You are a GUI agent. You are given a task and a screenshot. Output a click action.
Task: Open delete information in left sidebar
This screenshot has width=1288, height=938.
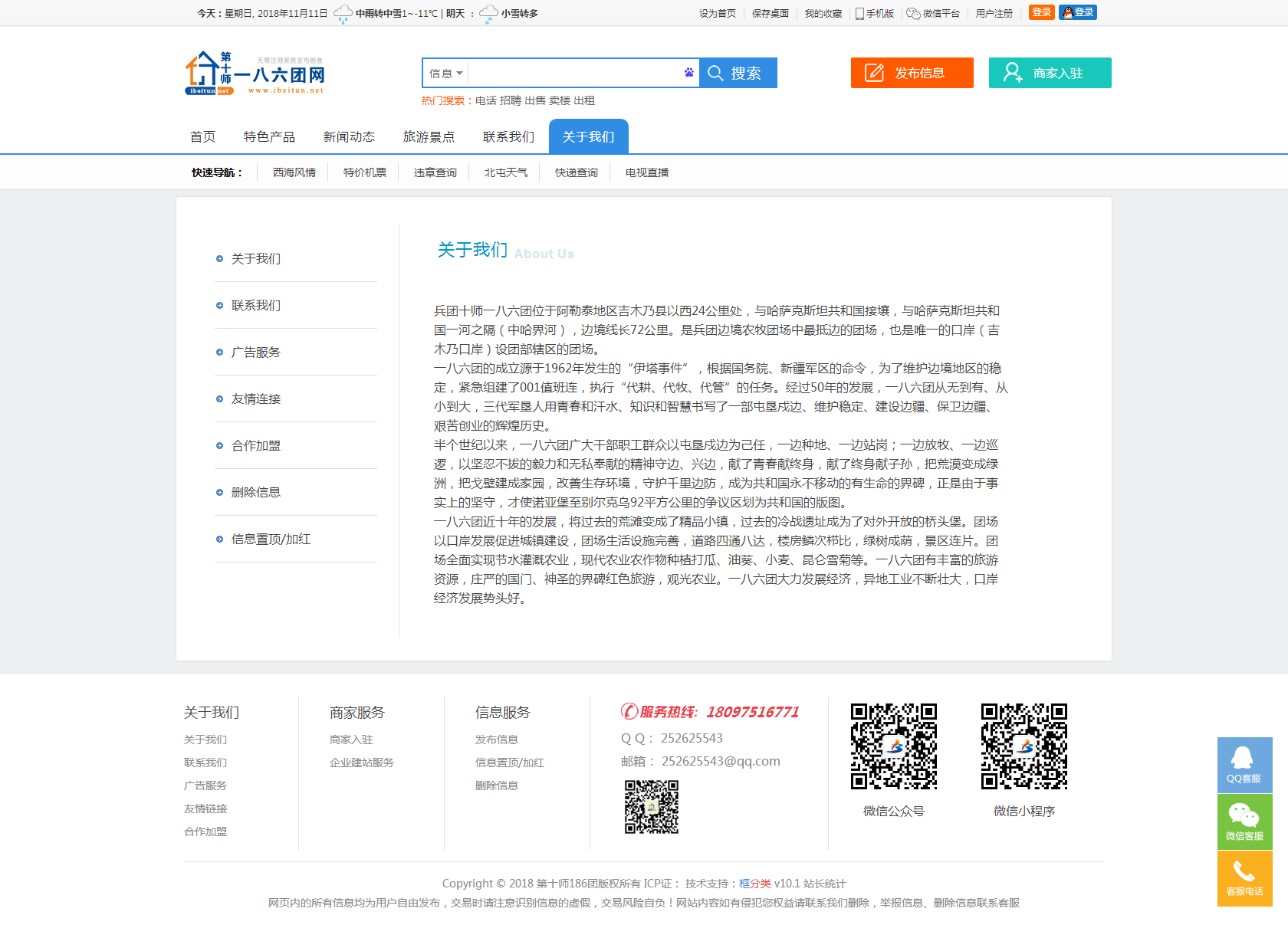(256, 493)
